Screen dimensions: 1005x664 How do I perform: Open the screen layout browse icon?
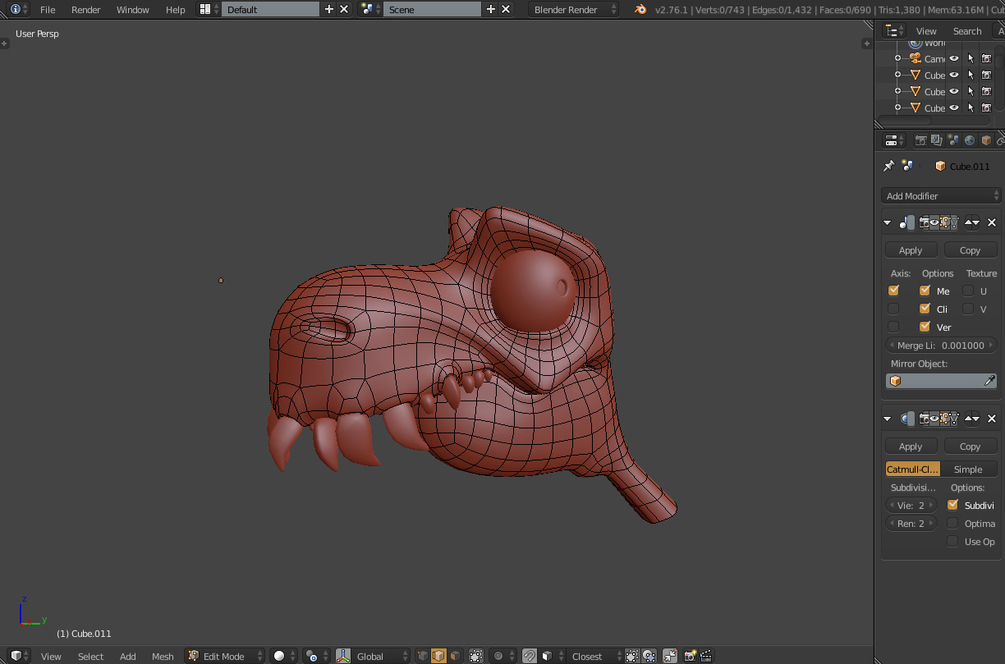pos(208,9)
